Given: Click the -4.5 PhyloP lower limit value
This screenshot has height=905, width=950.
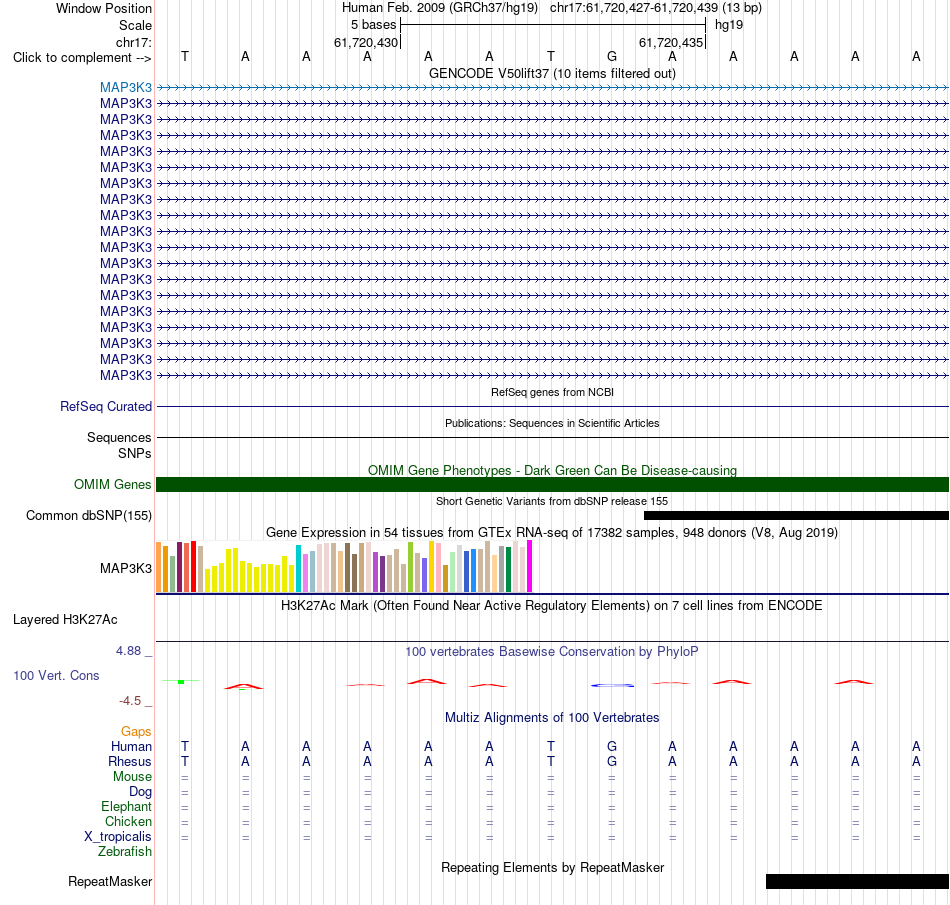Looking at the screenshot, I should pyautogui.click(x=130, y=701).
